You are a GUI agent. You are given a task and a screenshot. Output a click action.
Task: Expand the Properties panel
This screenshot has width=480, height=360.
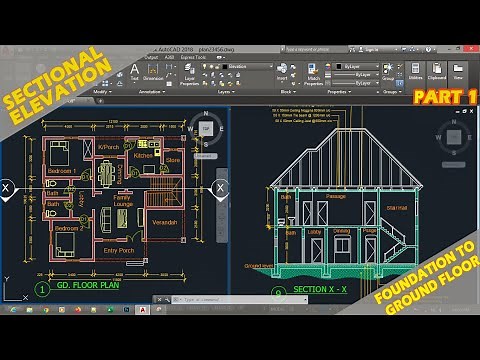tap(339, 92)
